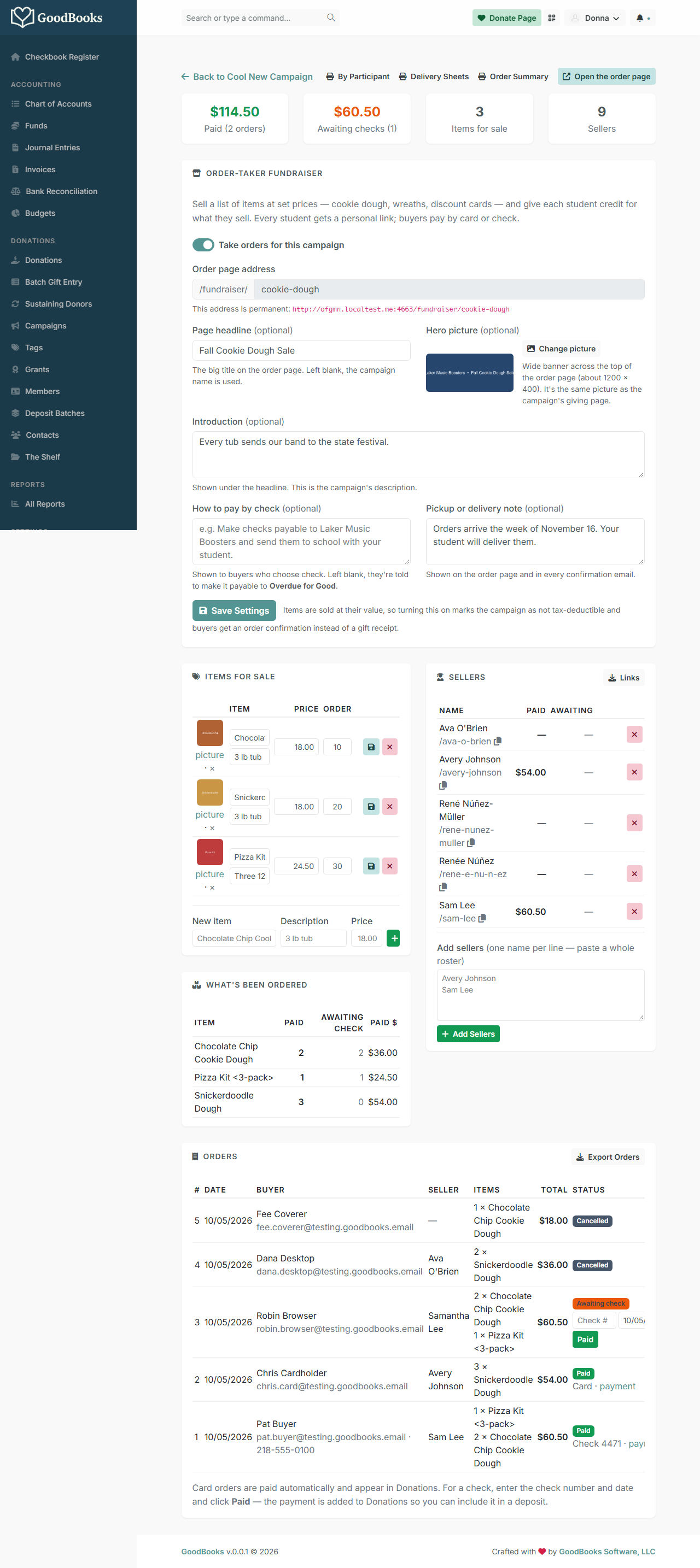Open Deposit Batches in sidebar
Image resolution: width=700 pixels, height=1568 pixels.
tap(54, 413)
